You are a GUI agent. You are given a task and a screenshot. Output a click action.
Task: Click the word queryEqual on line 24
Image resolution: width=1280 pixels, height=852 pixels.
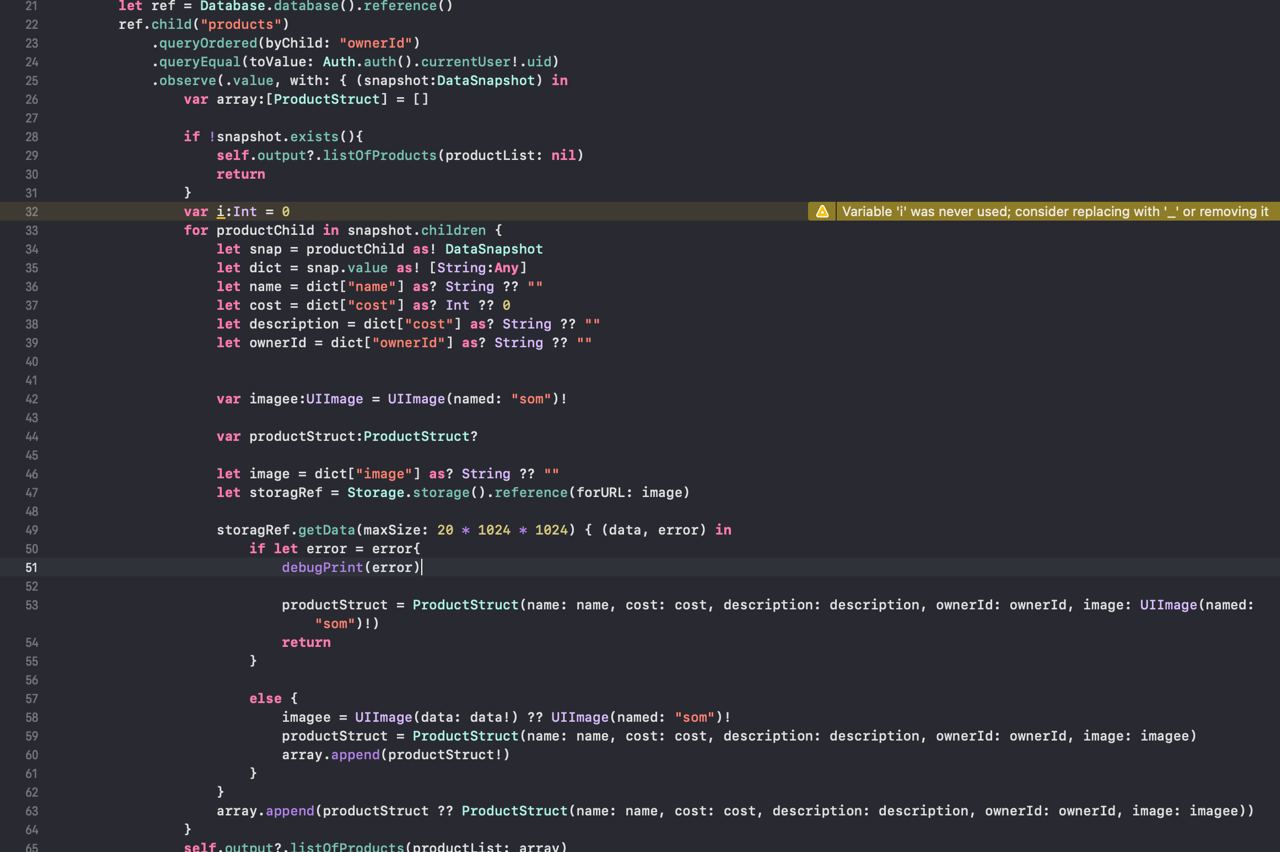(200, 61)
